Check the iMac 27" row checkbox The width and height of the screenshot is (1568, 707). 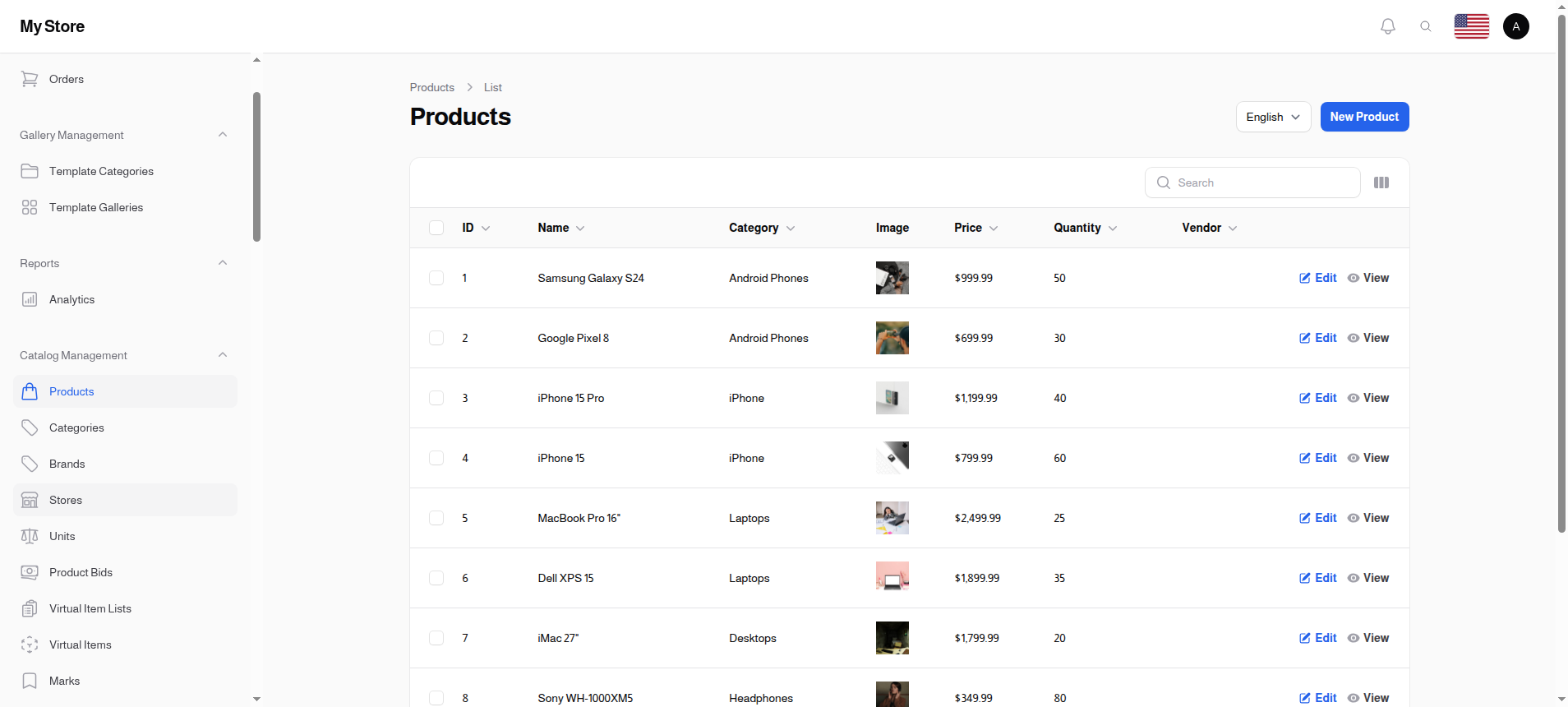click(x=436, y=638)
